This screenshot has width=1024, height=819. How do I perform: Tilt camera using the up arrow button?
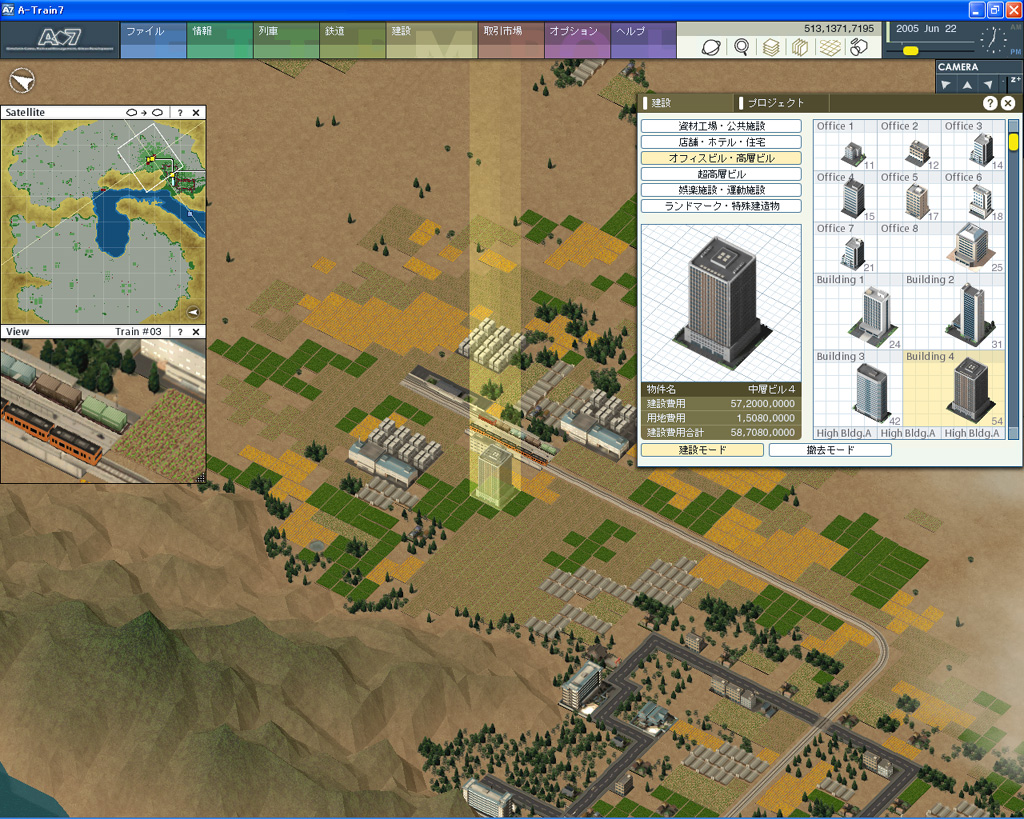click(x=967, y=85)
